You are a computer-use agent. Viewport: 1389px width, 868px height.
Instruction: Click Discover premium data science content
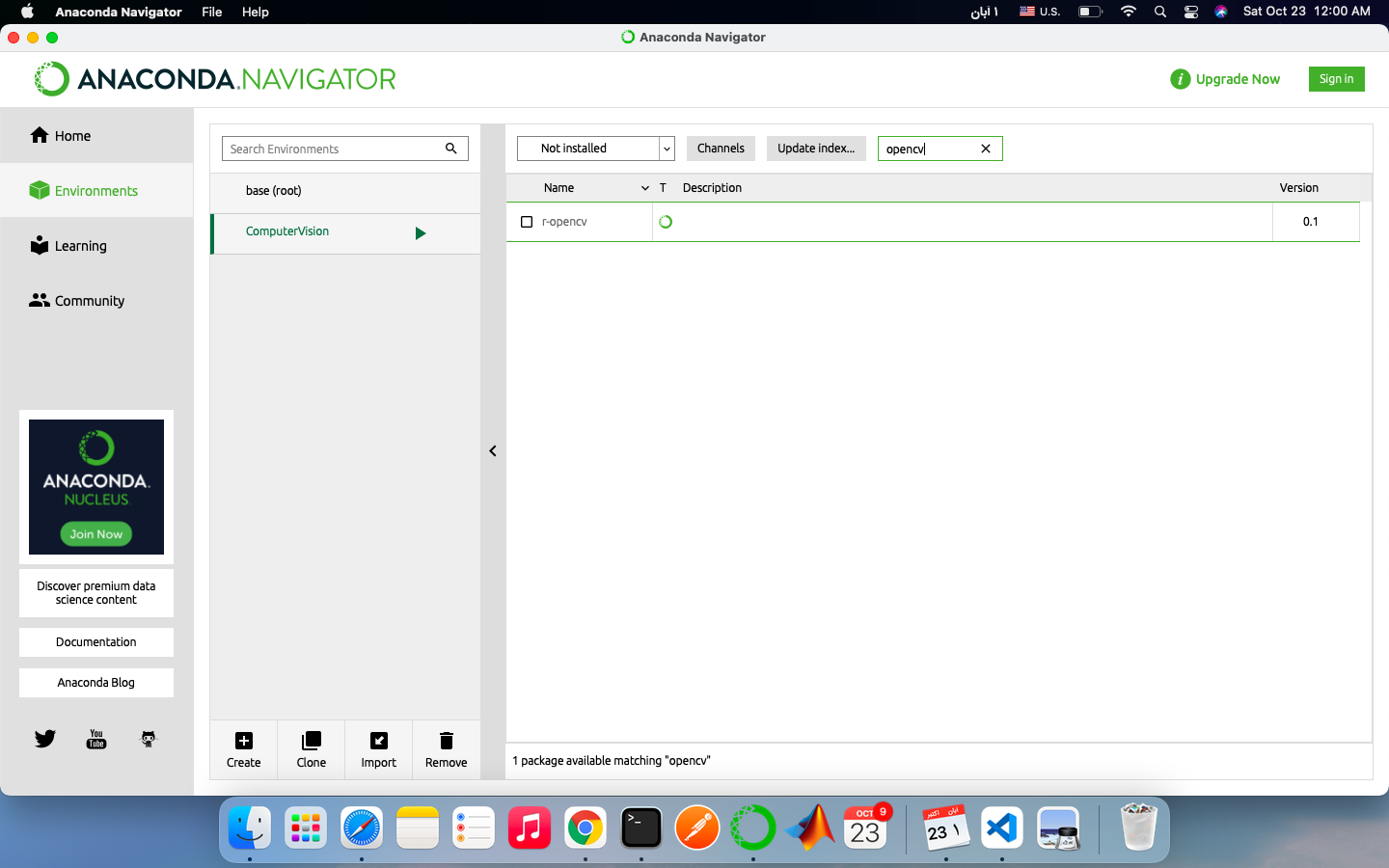96,593
